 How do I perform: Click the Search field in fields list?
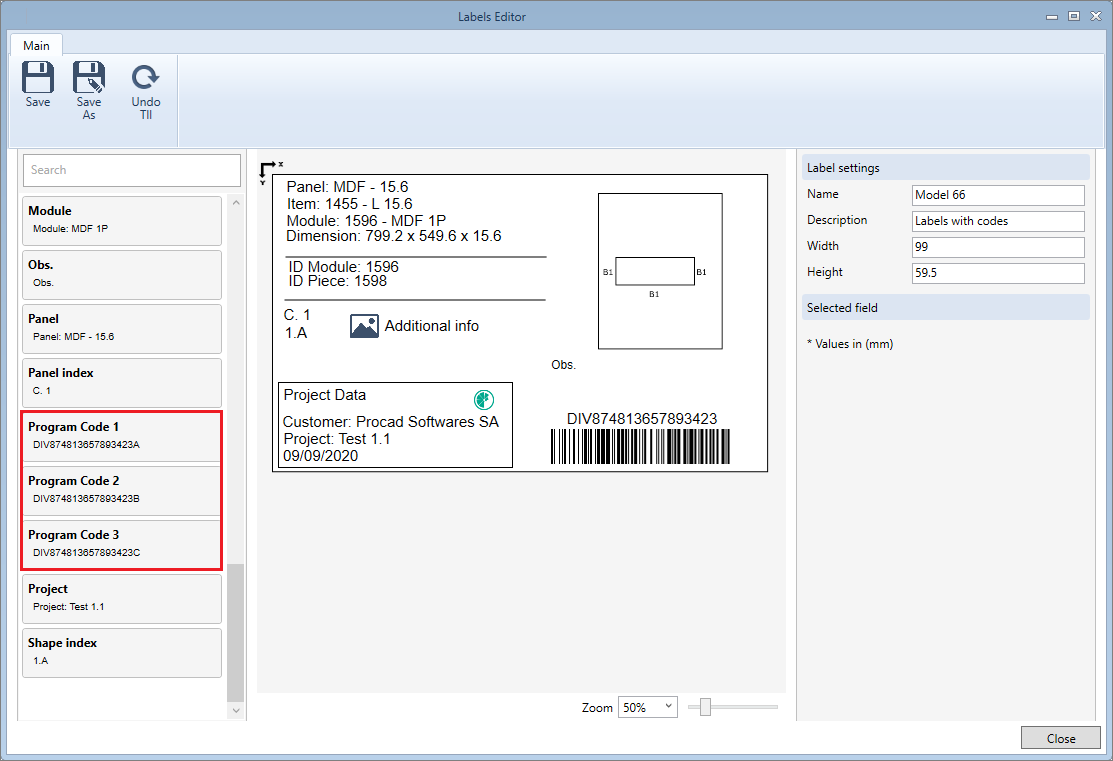(x=132, y=170)
